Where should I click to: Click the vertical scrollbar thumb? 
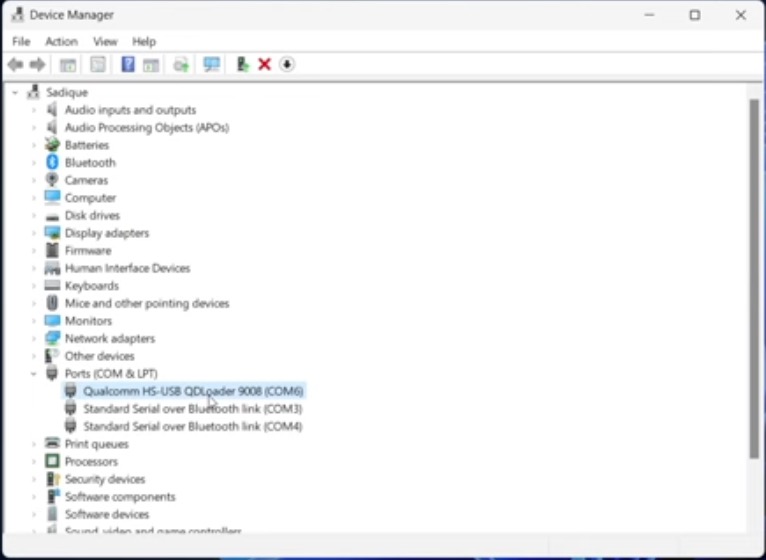pyautogui.click(x=754, y=279)
